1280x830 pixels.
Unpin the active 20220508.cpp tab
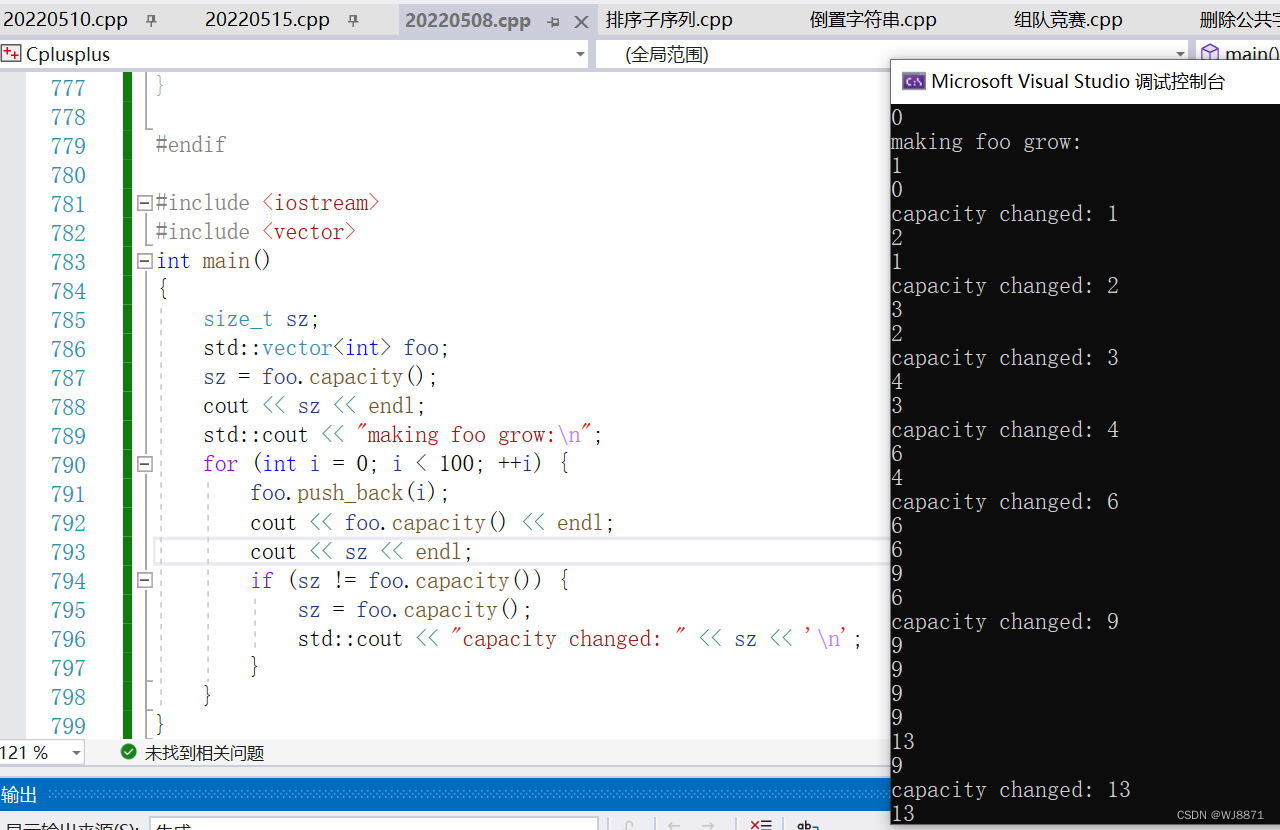point(553,19)
